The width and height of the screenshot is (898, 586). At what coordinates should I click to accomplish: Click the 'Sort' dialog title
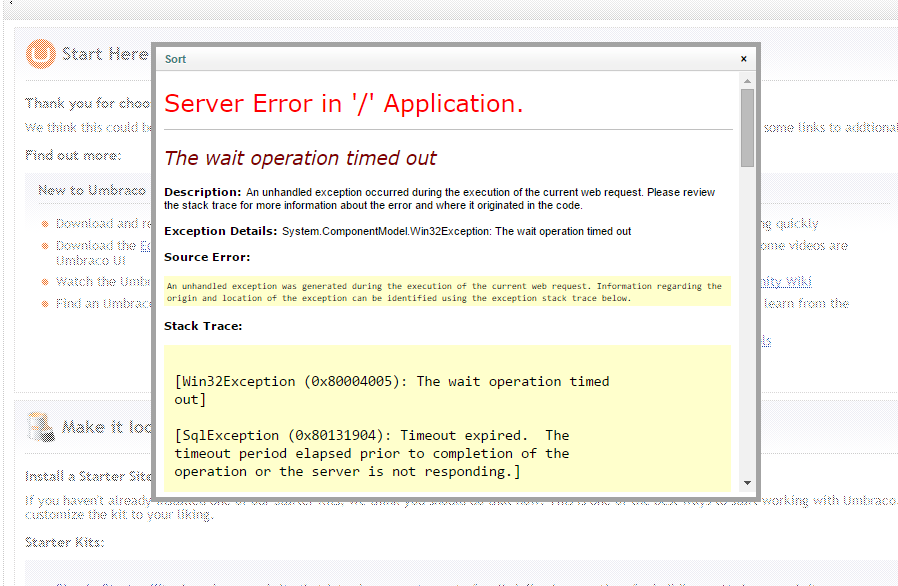click(x=175, y=59)
